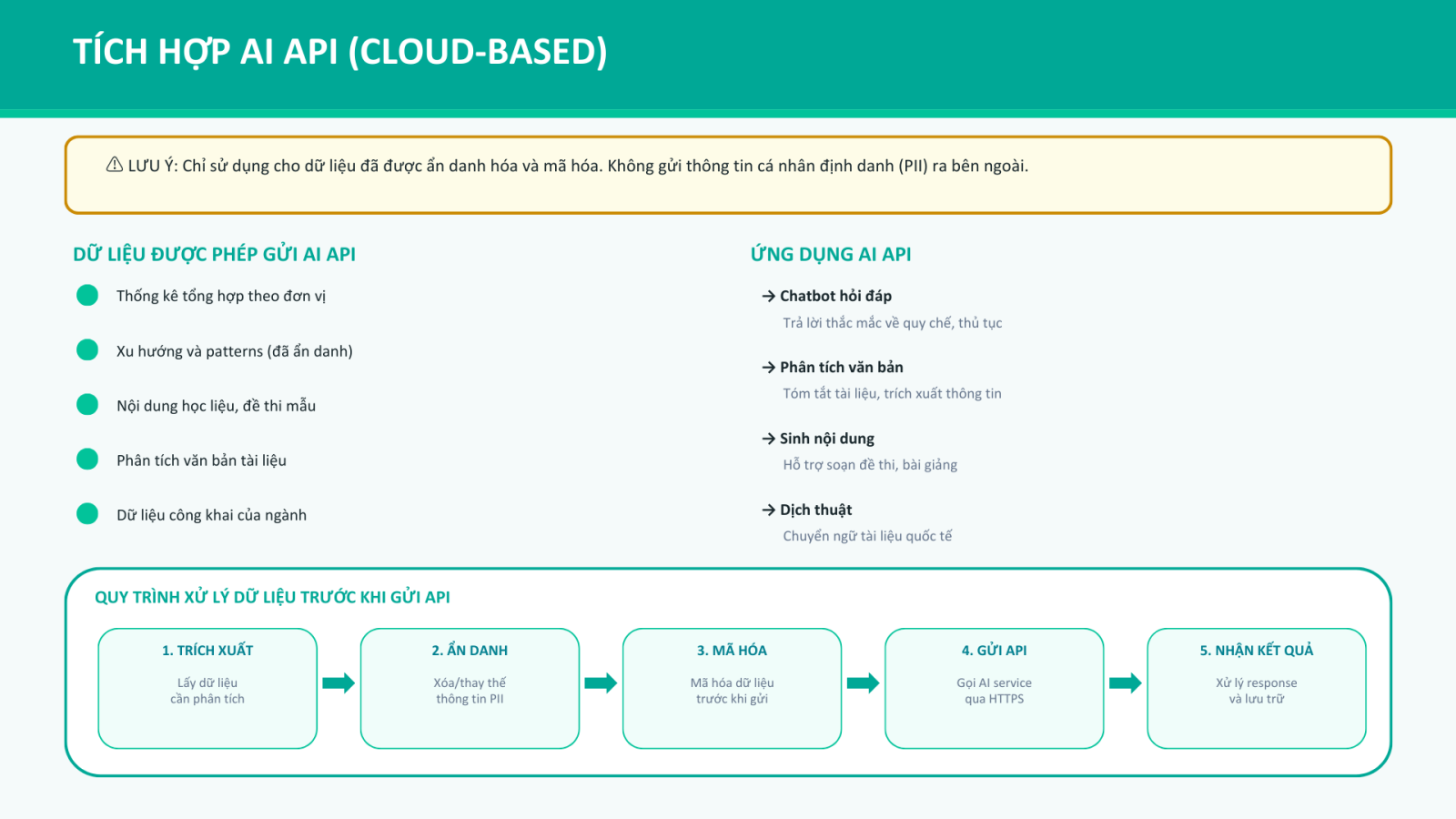1456x819 pixels.
Task: Click the arrow icon before Dịch thuật
Action: tap(769, 510)
